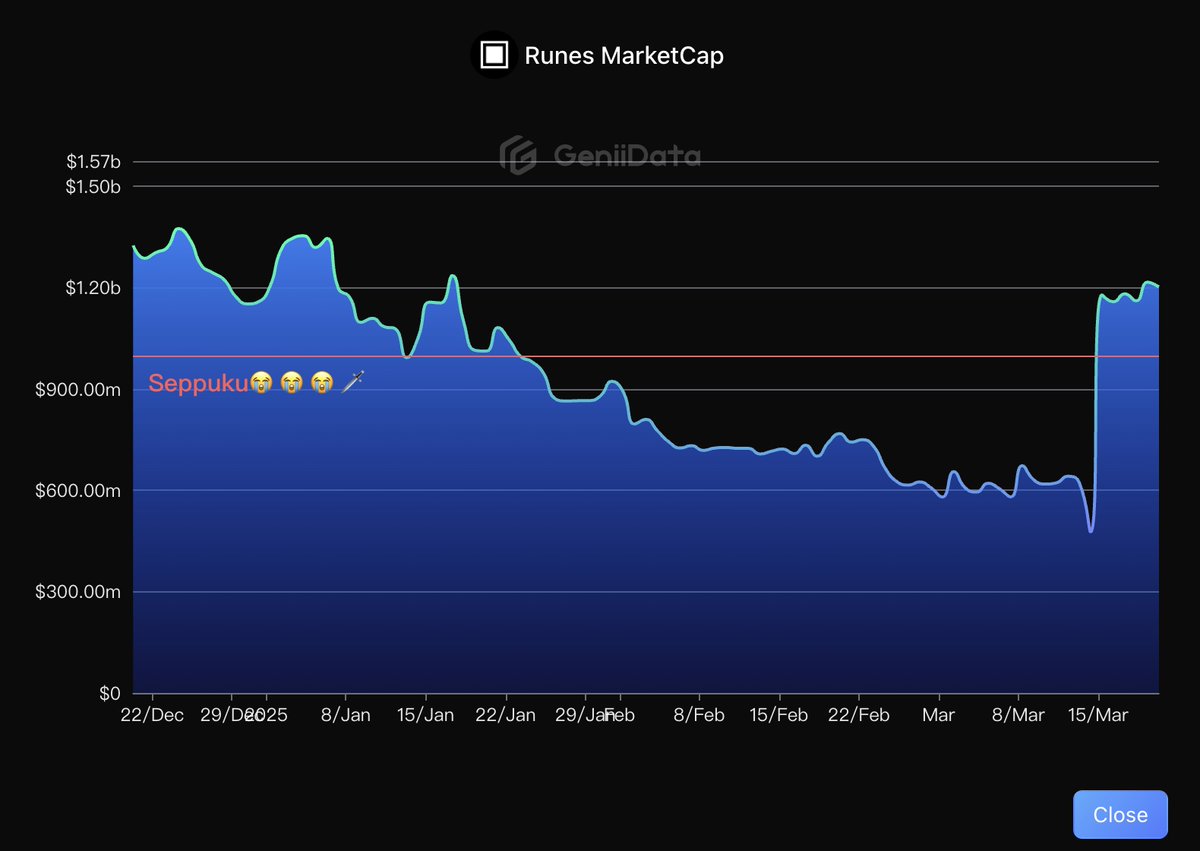
Task: Click the $300.00m axis label
Action: (x=78, y=592)
